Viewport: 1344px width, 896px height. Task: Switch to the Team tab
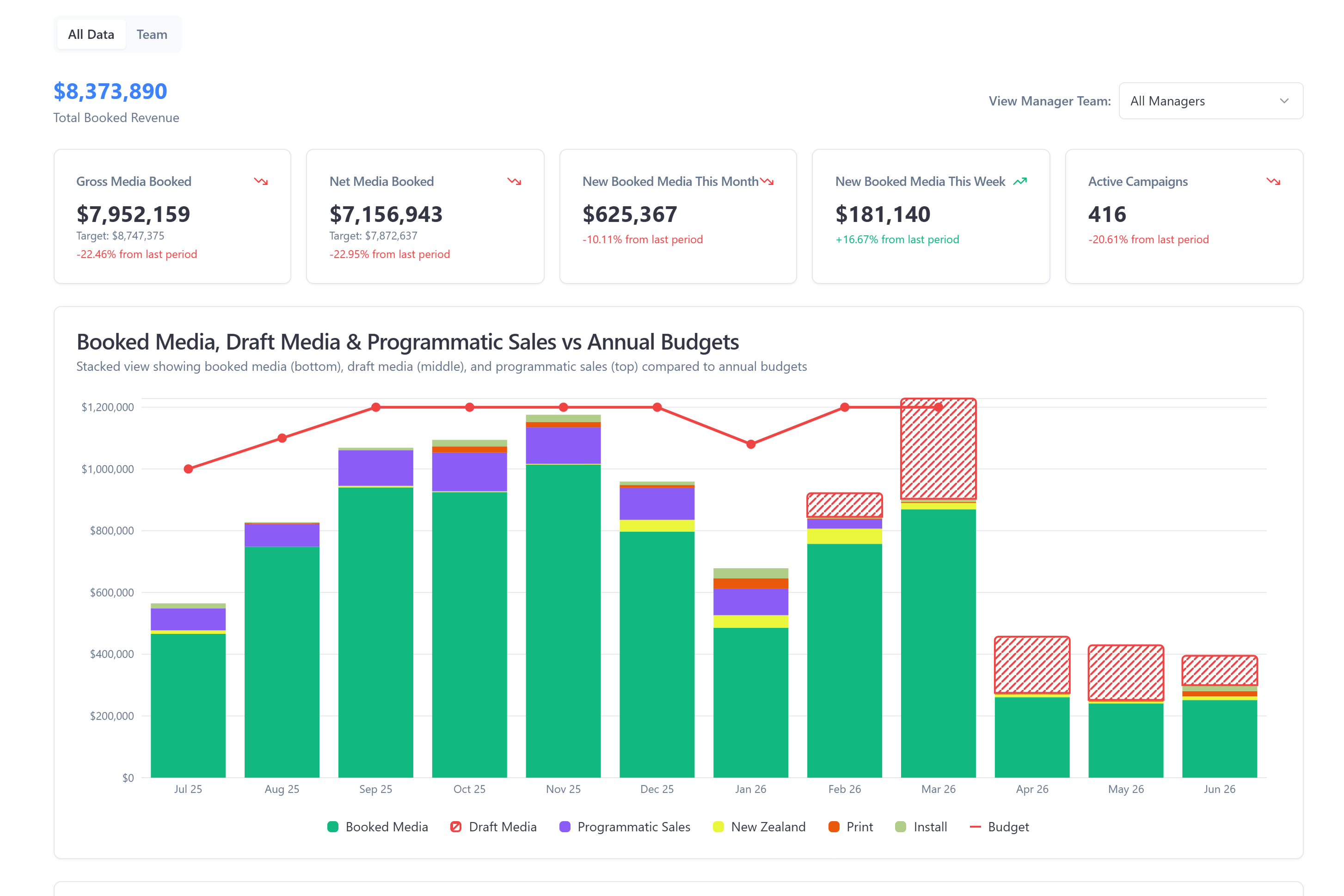click(x=152, y=34)
